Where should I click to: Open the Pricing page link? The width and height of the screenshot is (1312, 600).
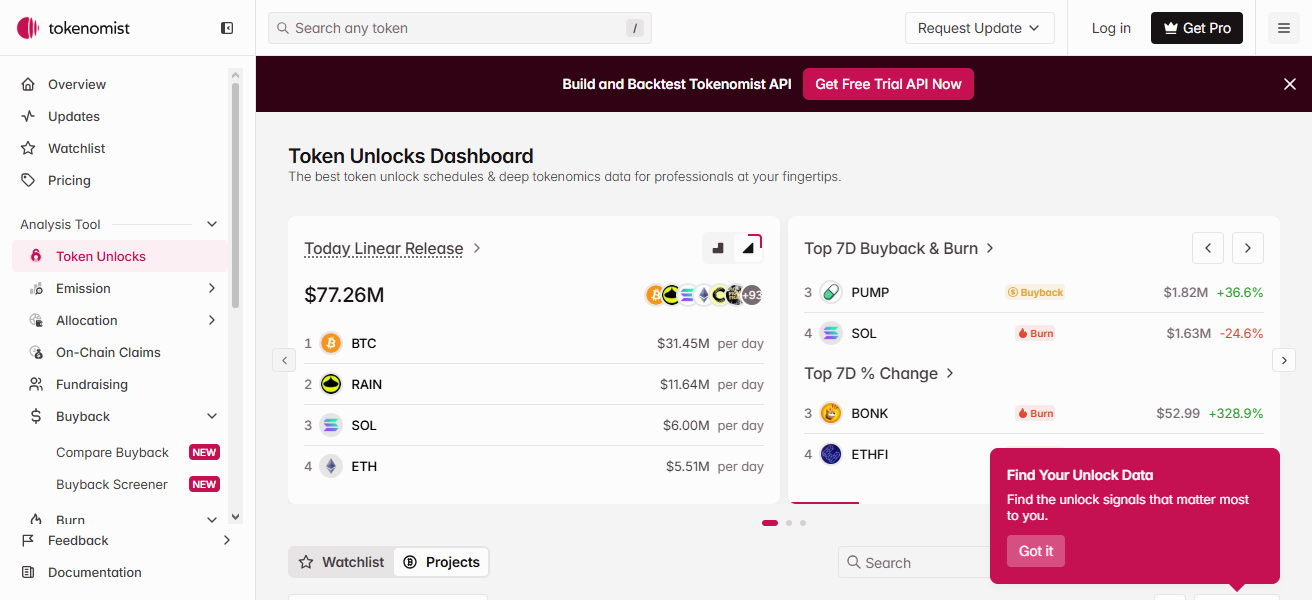[69, 180]
